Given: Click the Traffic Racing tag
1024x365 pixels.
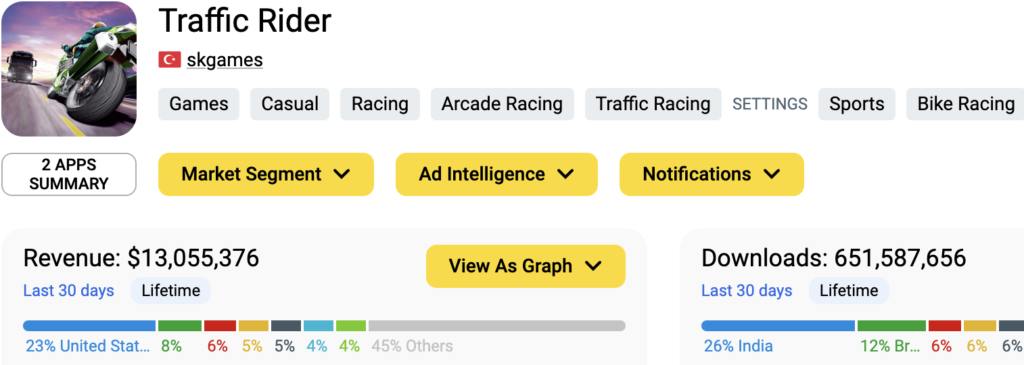Looking at the screenshot, I should (653, 104).
